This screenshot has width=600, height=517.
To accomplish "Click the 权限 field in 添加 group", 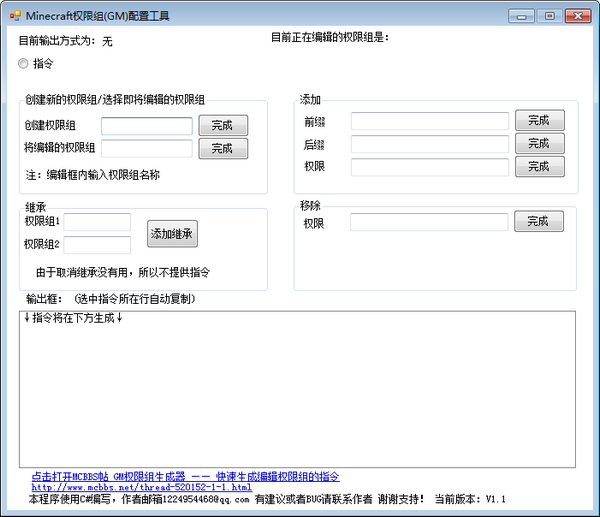I will tap(430, 167).
